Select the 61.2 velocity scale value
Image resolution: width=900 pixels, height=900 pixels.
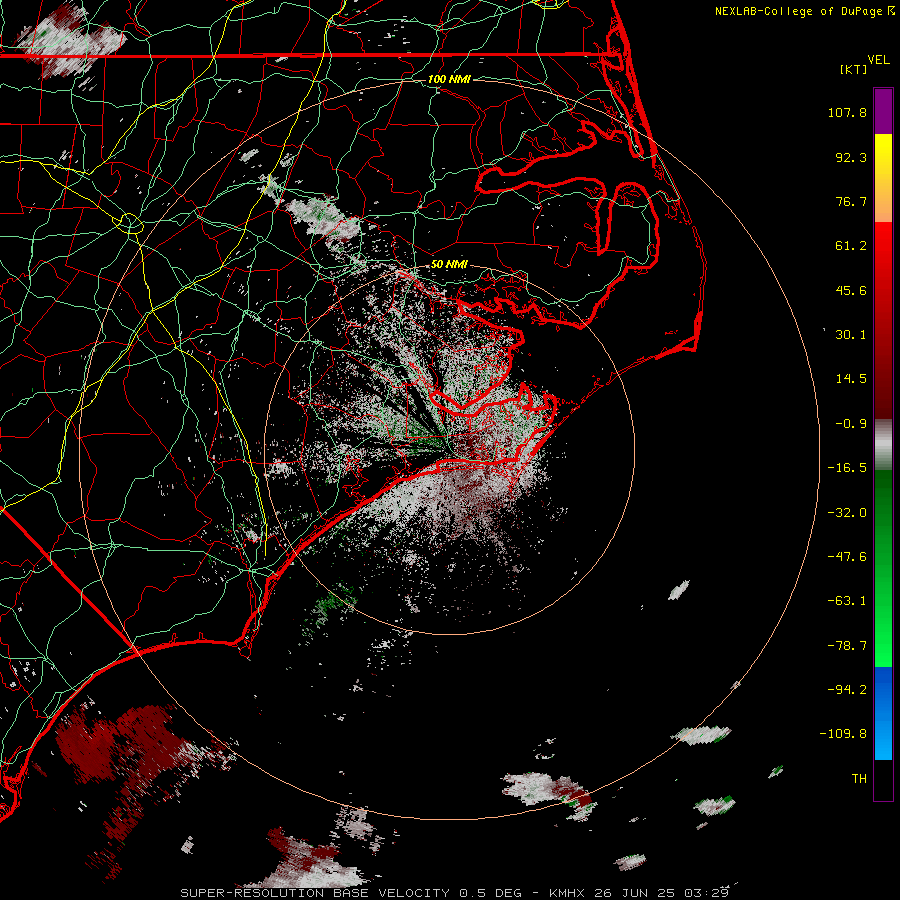click(851, 246)
